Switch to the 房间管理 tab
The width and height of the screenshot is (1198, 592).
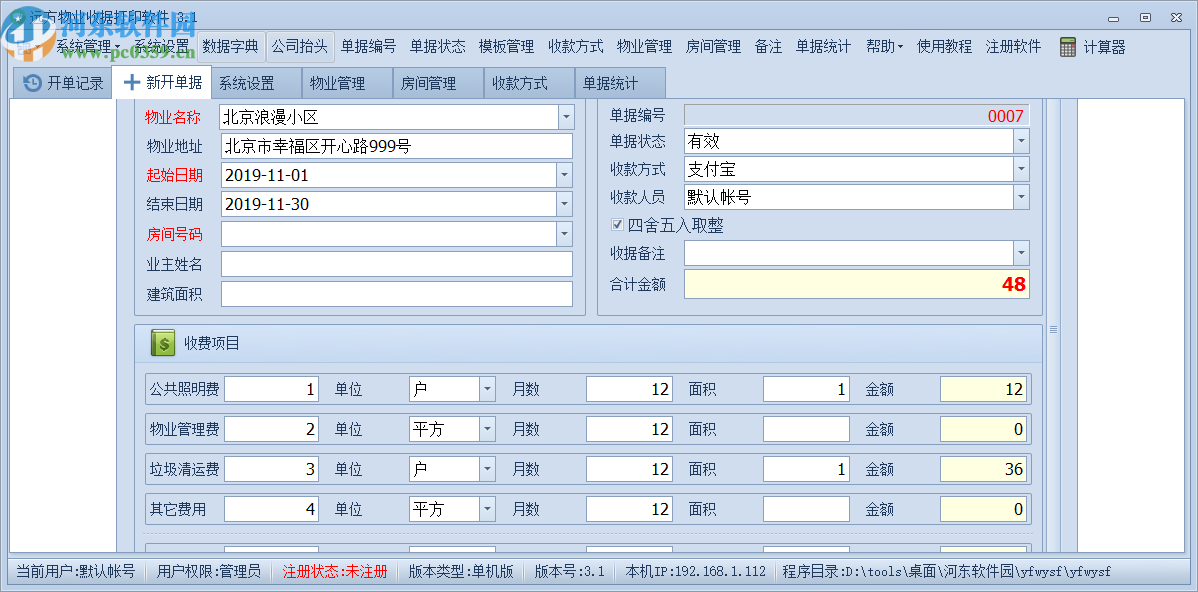(x=437, y=83)
